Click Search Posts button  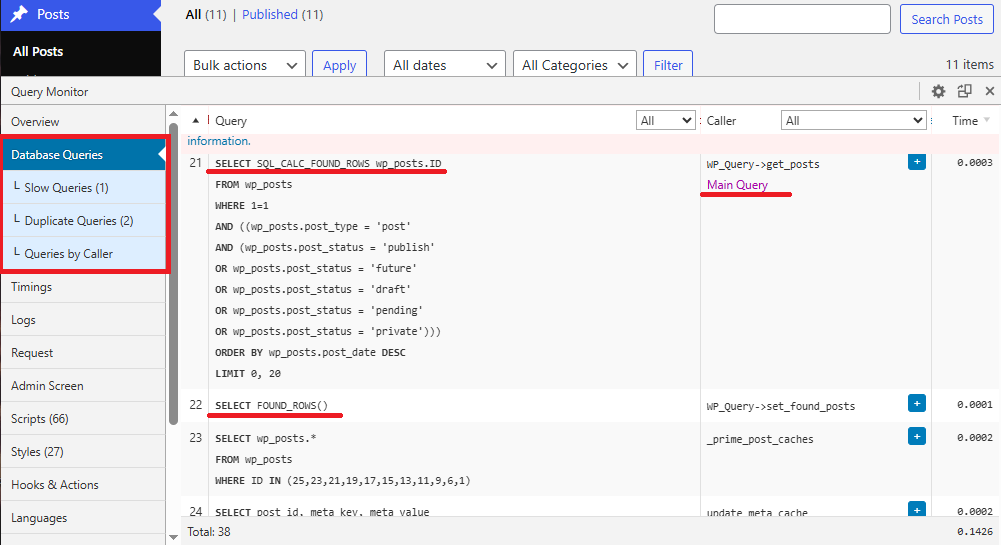pyautogui.click(x=947, y=19)
